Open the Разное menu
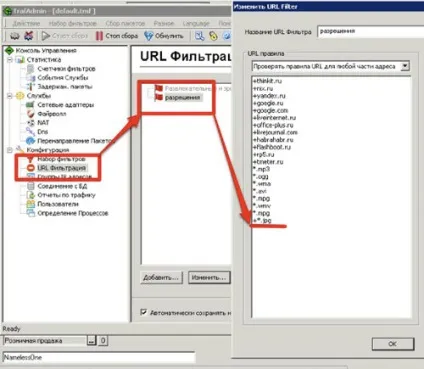 click(x=164, y=23)
